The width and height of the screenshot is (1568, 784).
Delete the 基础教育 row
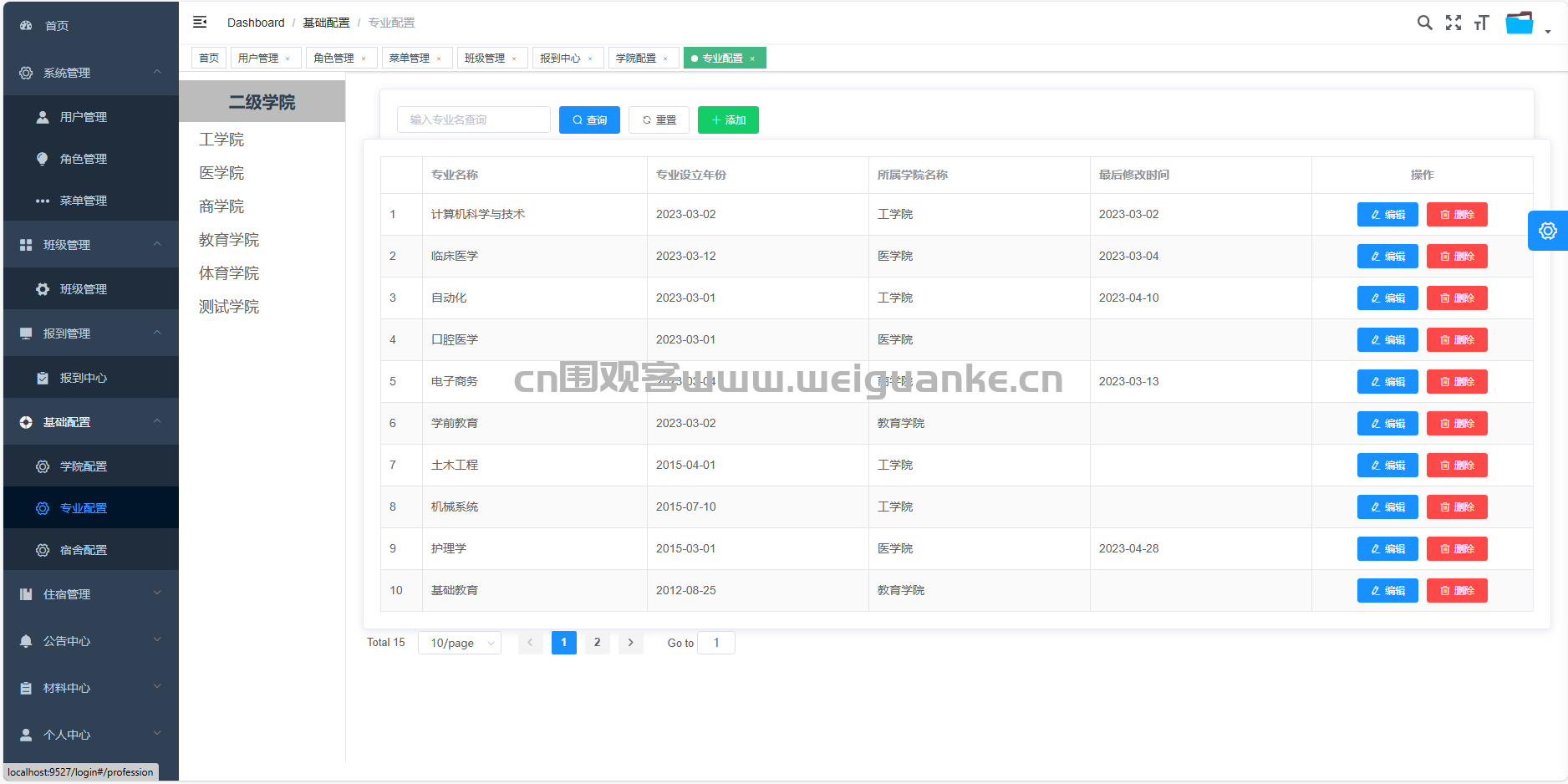[1457, 591]
